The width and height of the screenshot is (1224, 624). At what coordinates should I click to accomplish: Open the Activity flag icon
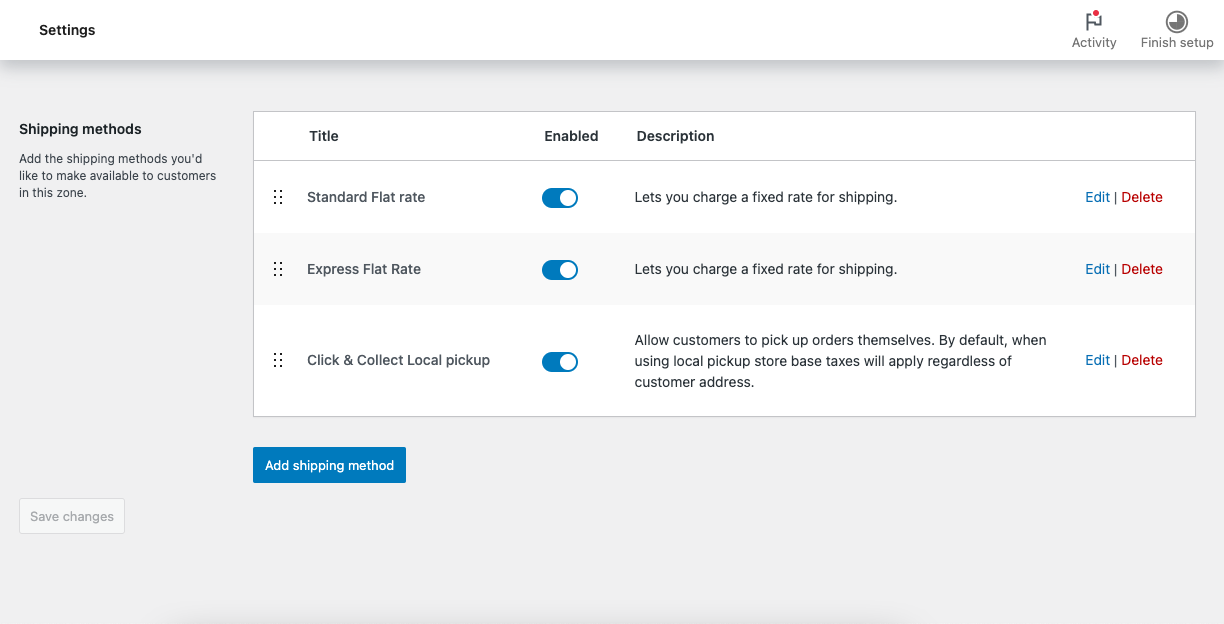click(1093, 21)
